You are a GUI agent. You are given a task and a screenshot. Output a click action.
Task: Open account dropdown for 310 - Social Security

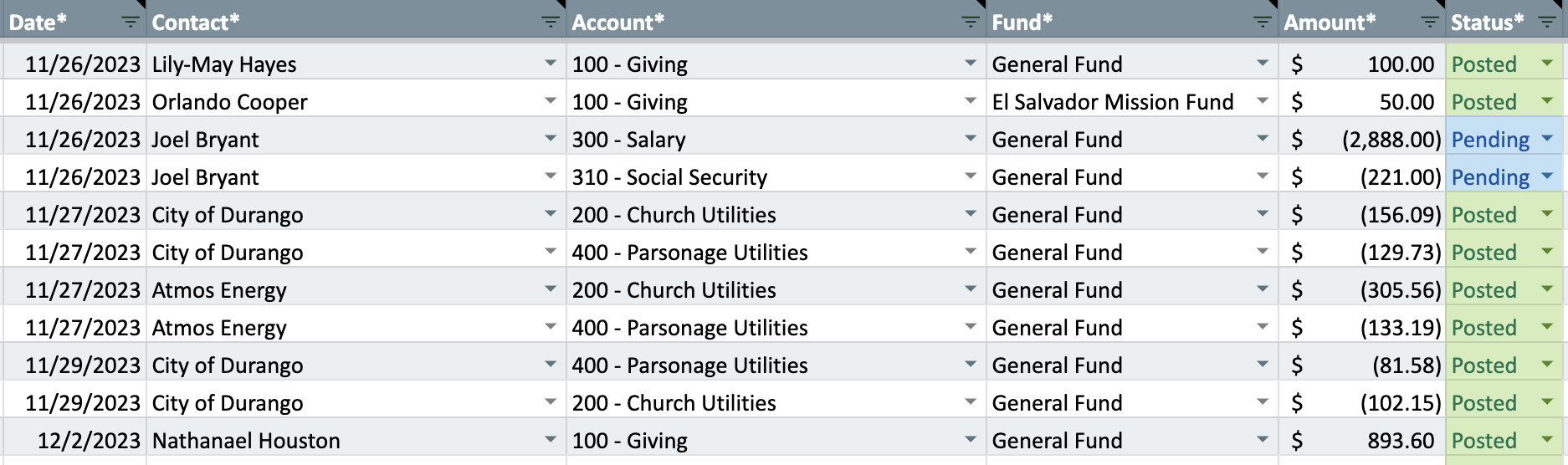[971, 176]
